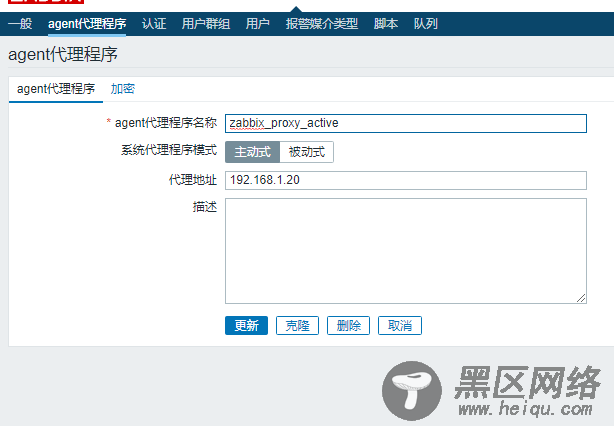Image resolution: width=614 pixels, height=426 pixels.
Task: Select 被动式 proxy mode
Action: [x=307, y=152]
